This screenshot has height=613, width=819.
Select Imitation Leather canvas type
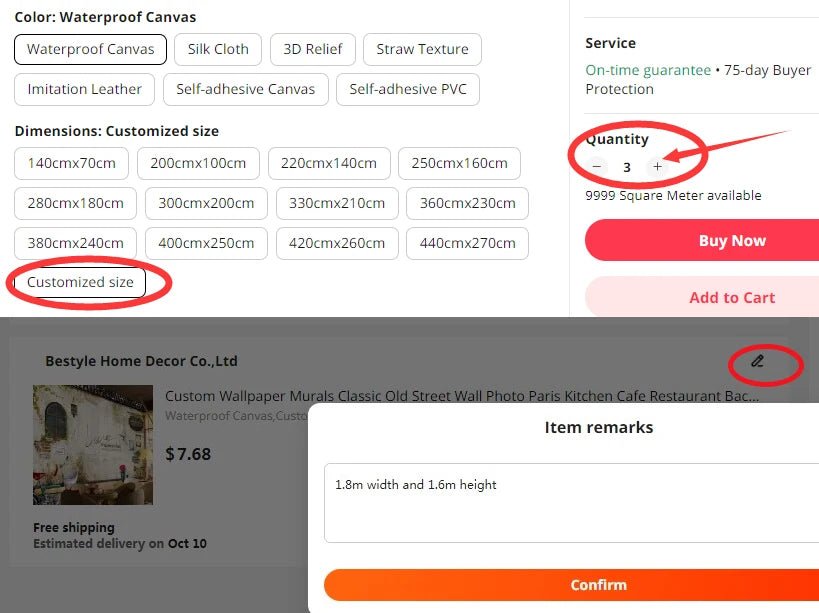click(x=83, y=89)
